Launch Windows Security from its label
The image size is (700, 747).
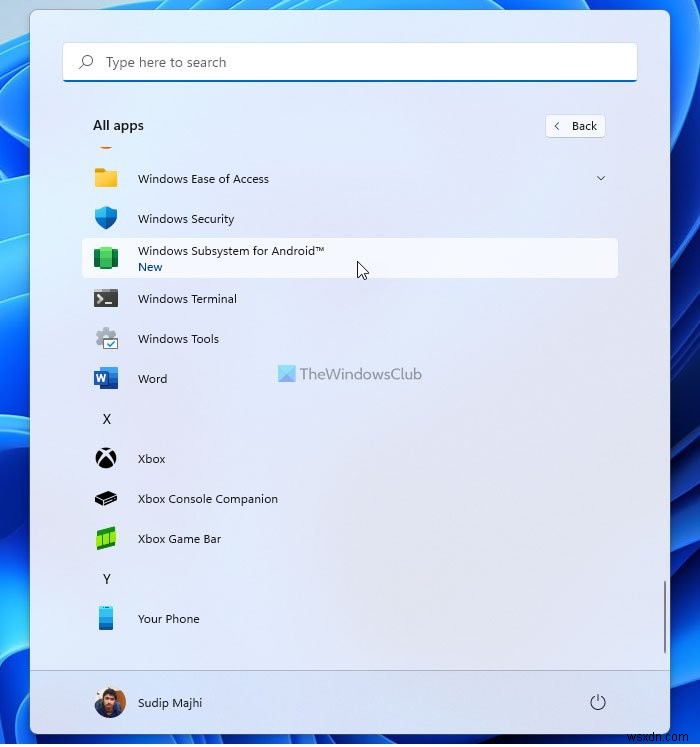pos(186,219)
